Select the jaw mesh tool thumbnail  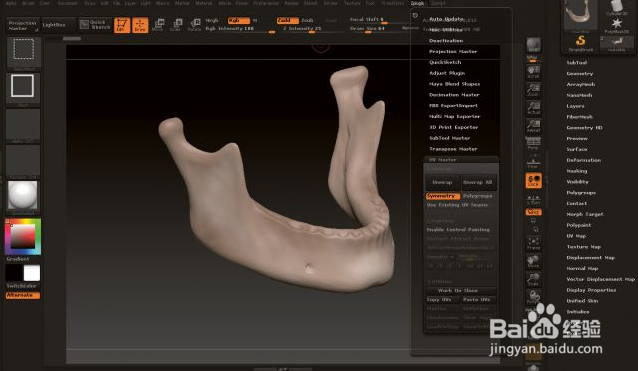(x=581, y=15)
